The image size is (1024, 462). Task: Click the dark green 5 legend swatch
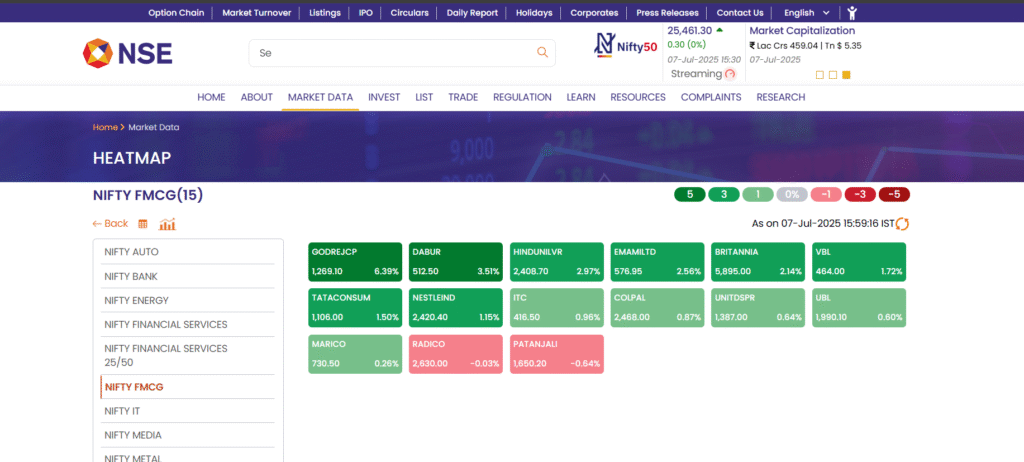[690, 195]
